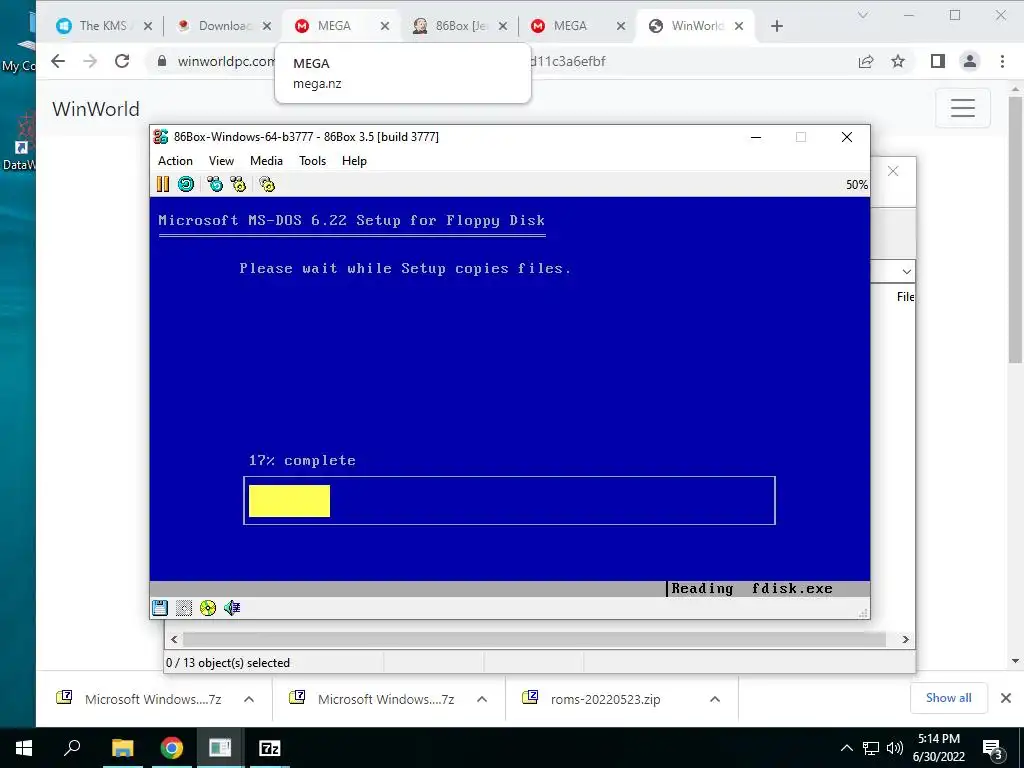Click the CD-ROM disc icon in 86Box status bar

(x=208, y=608)
